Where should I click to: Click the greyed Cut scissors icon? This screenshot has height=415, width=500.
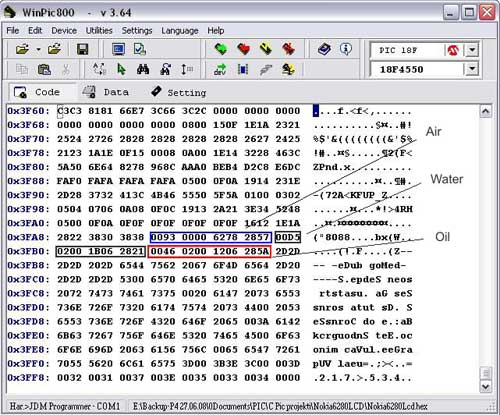pos(66,69)
